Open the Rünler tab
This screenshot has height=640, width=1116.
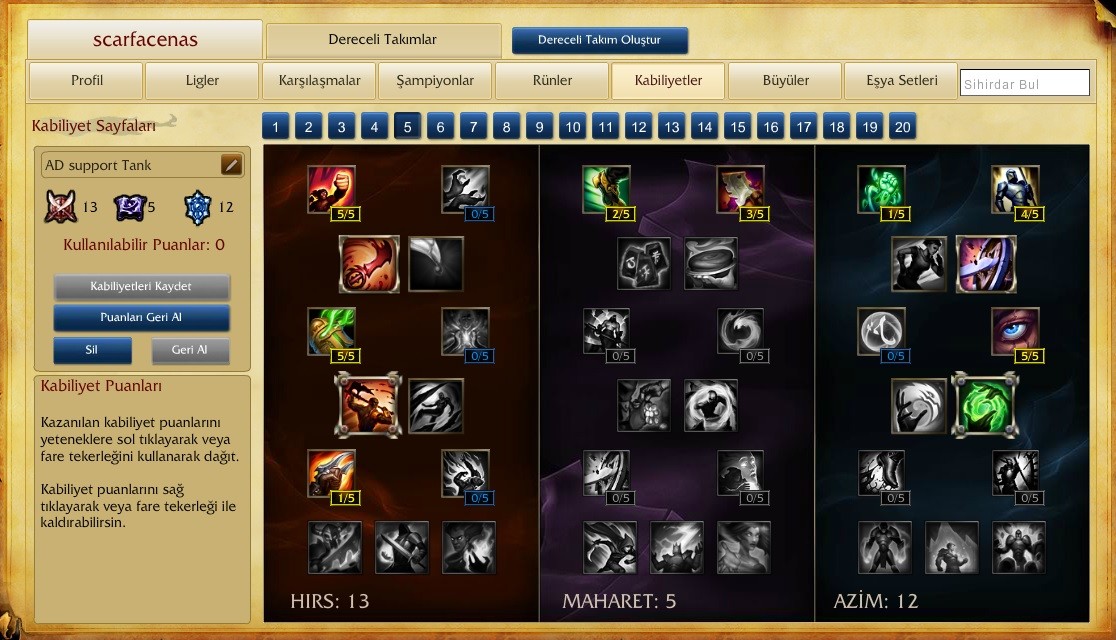[552, 80]
